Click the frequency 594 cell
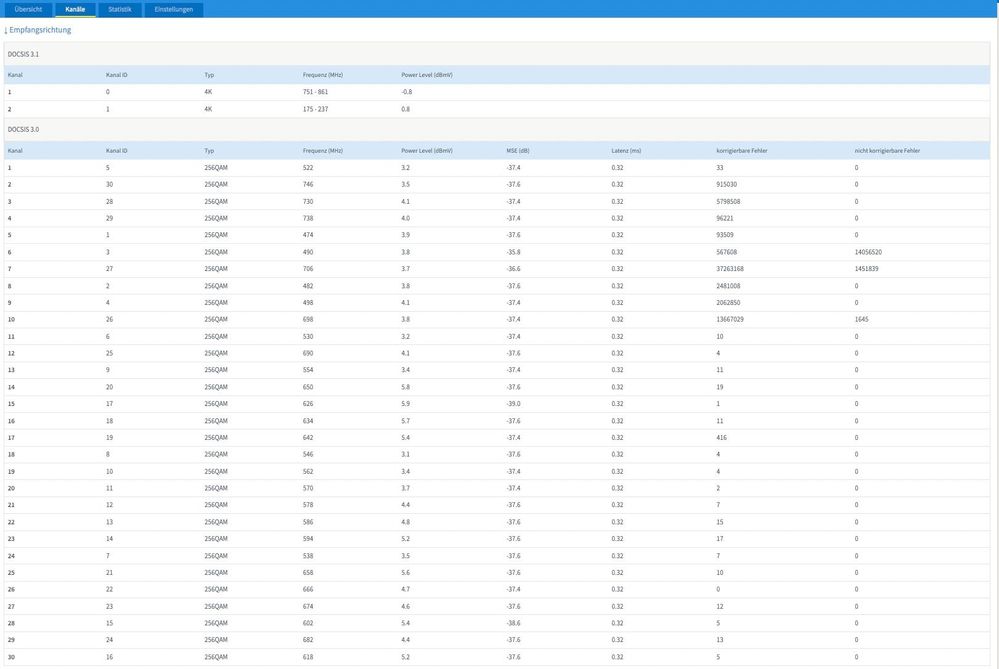Viewport: 999px width, 669px height. pos(308,538)
